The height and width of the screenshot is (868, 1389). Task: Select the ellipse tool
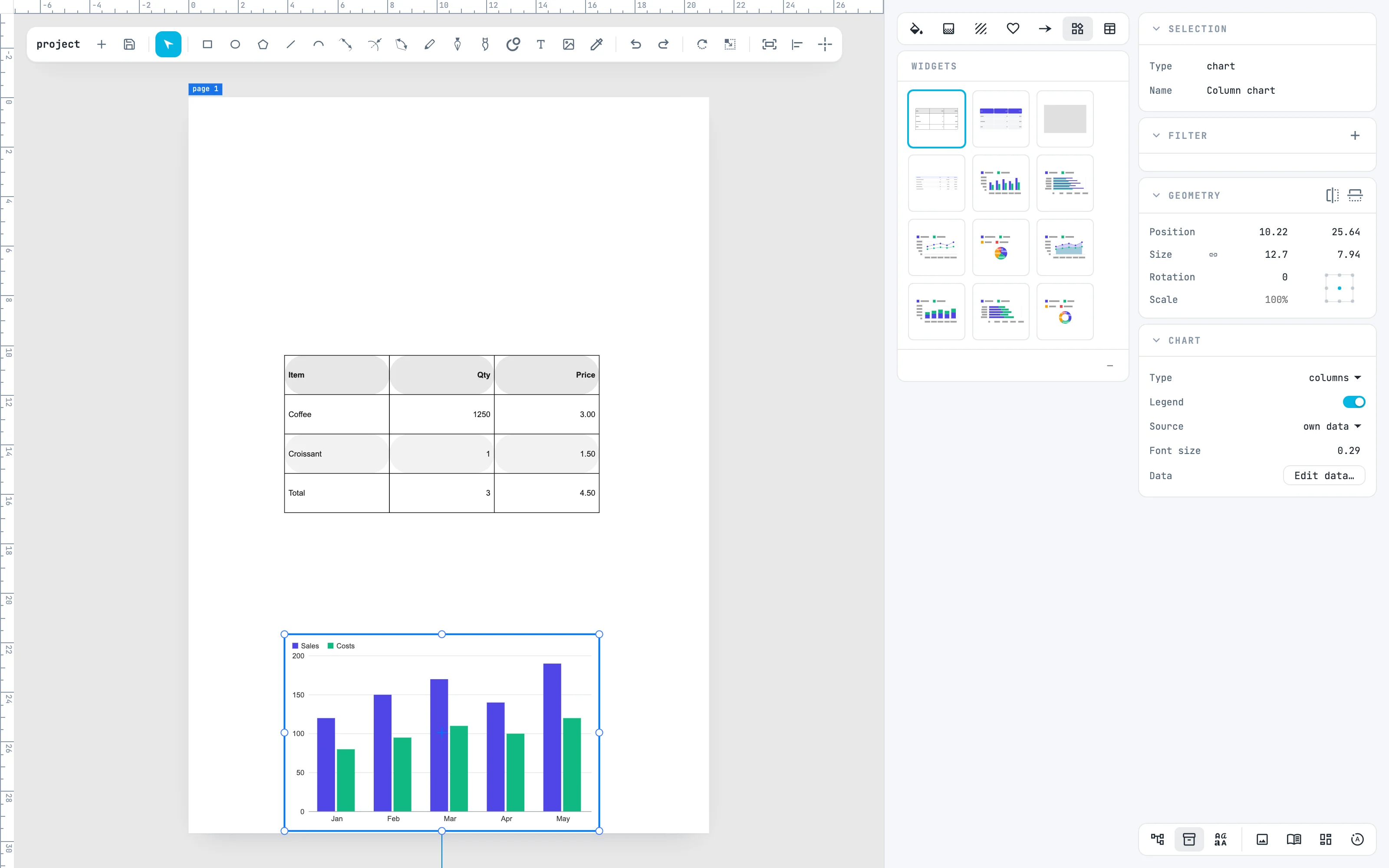point(235,44)
